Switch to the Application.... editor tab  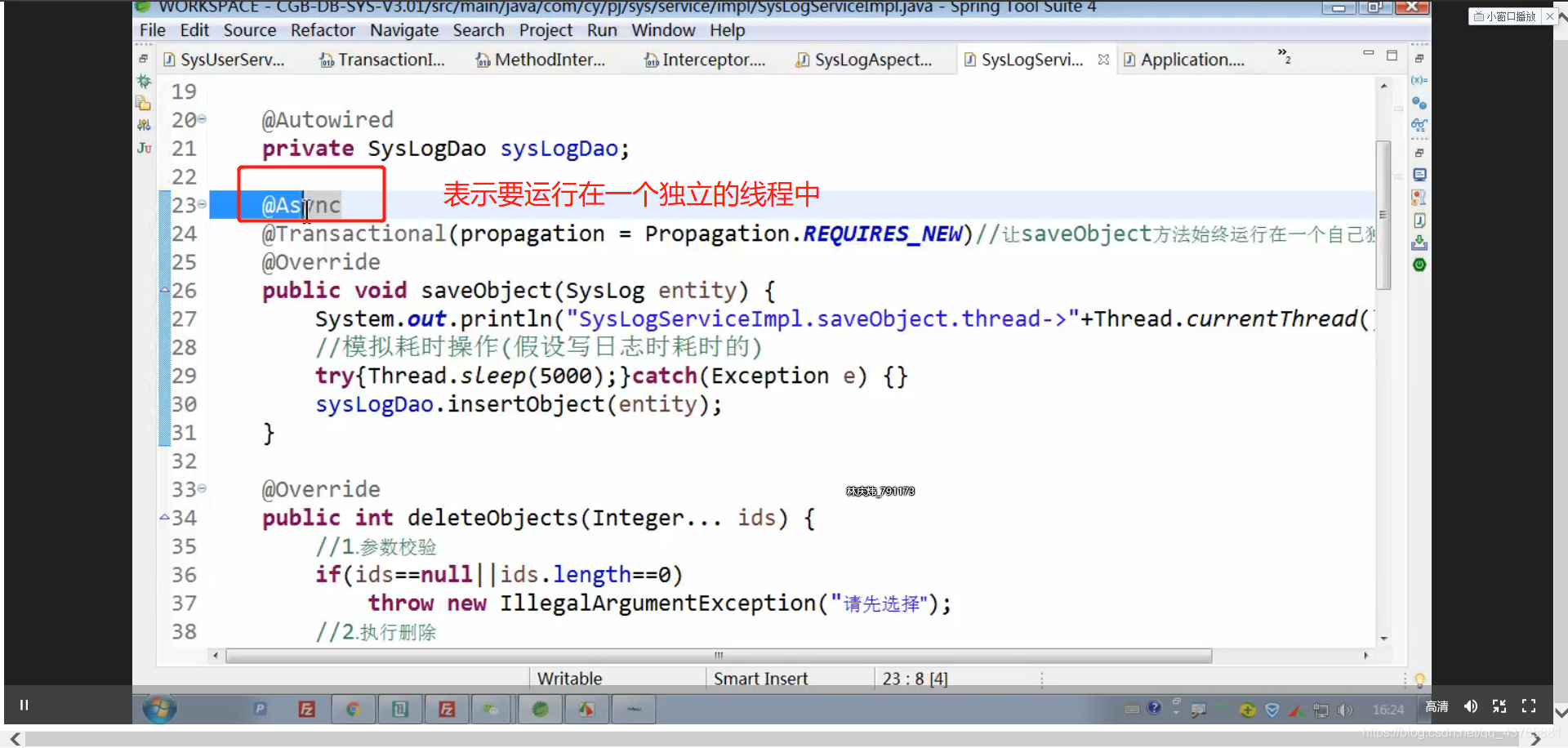click(x=1184, y=60)
